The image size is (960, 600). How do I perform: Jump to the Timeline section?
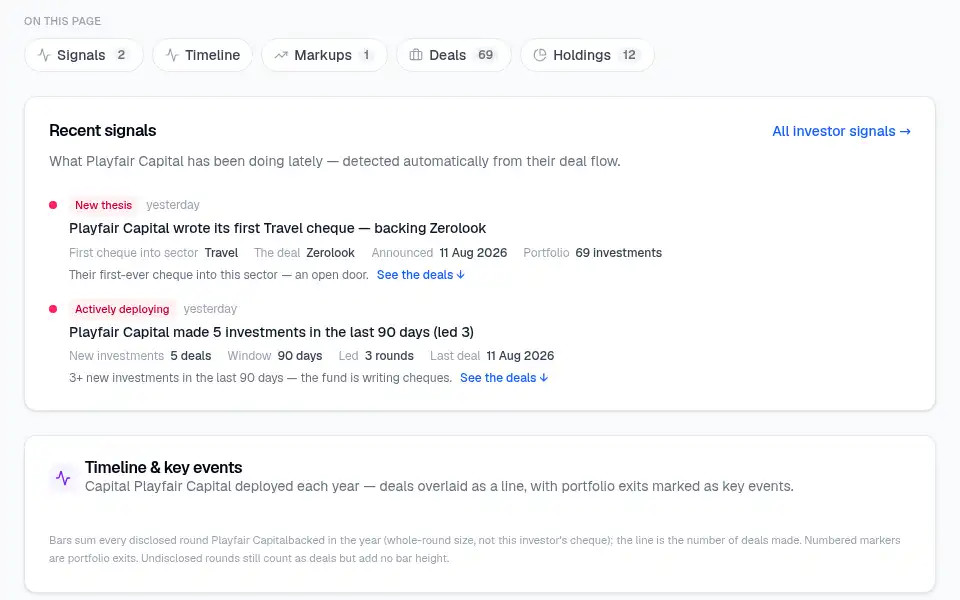[x=203, y=55]
